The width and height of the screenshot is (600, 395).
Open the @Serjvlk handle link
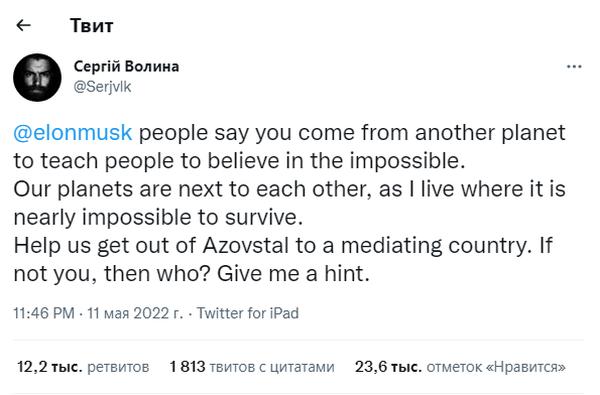tap(102, 87)
